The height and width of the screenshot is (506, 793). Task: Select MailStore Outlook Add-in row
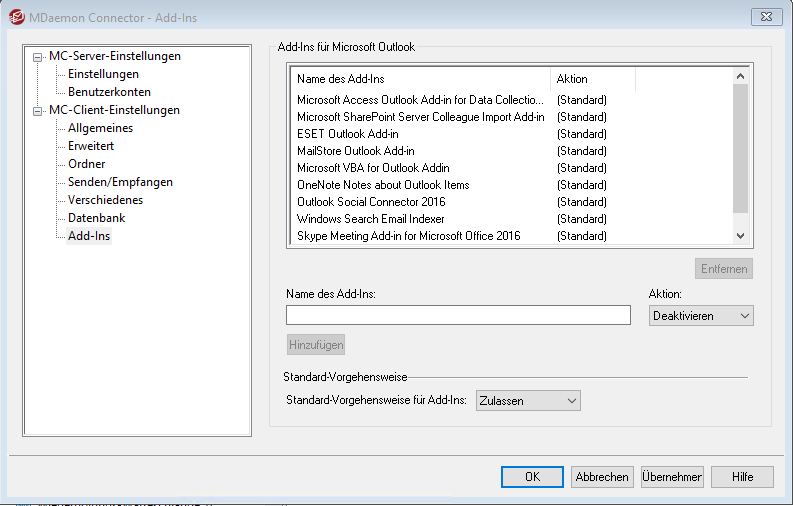(x=355, y=151)
